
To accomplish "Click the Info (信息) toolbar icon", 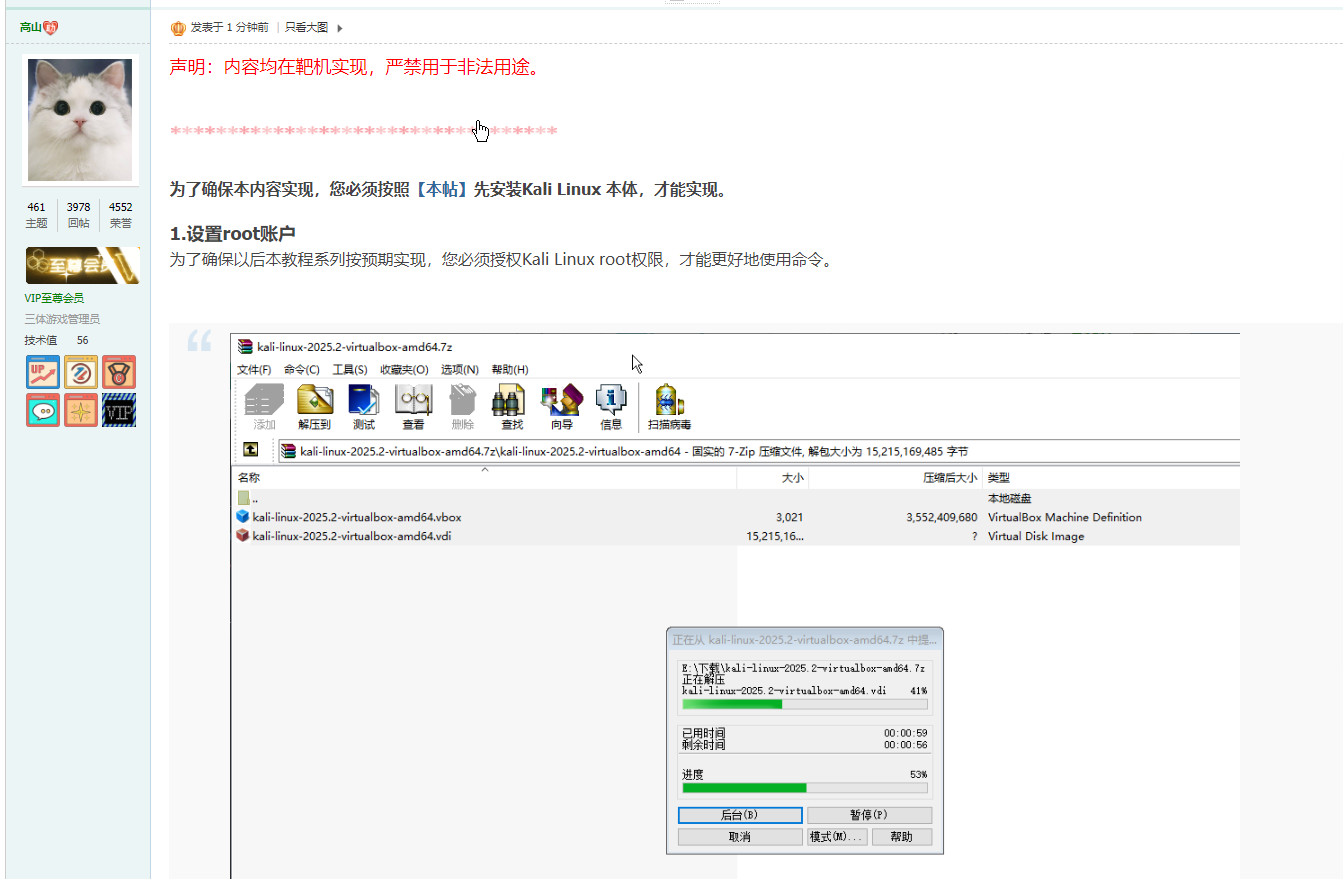I will pyautogui.click(x=611, y=399).
